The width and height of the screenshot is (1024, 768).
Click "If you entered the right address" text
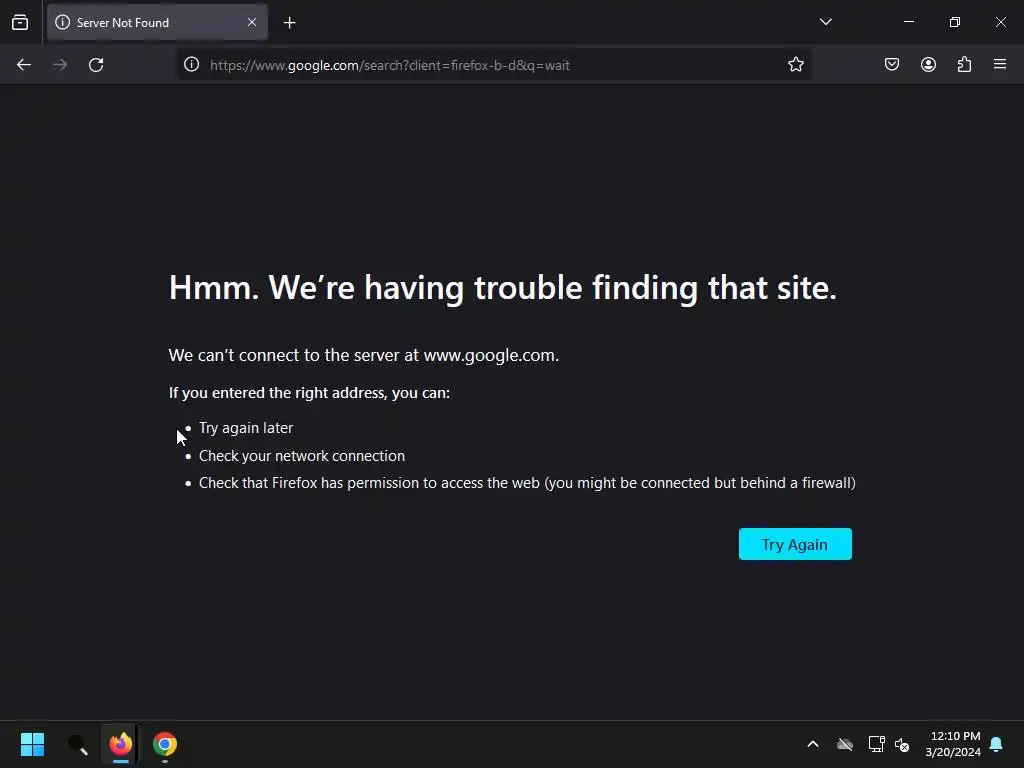(309, 392)
